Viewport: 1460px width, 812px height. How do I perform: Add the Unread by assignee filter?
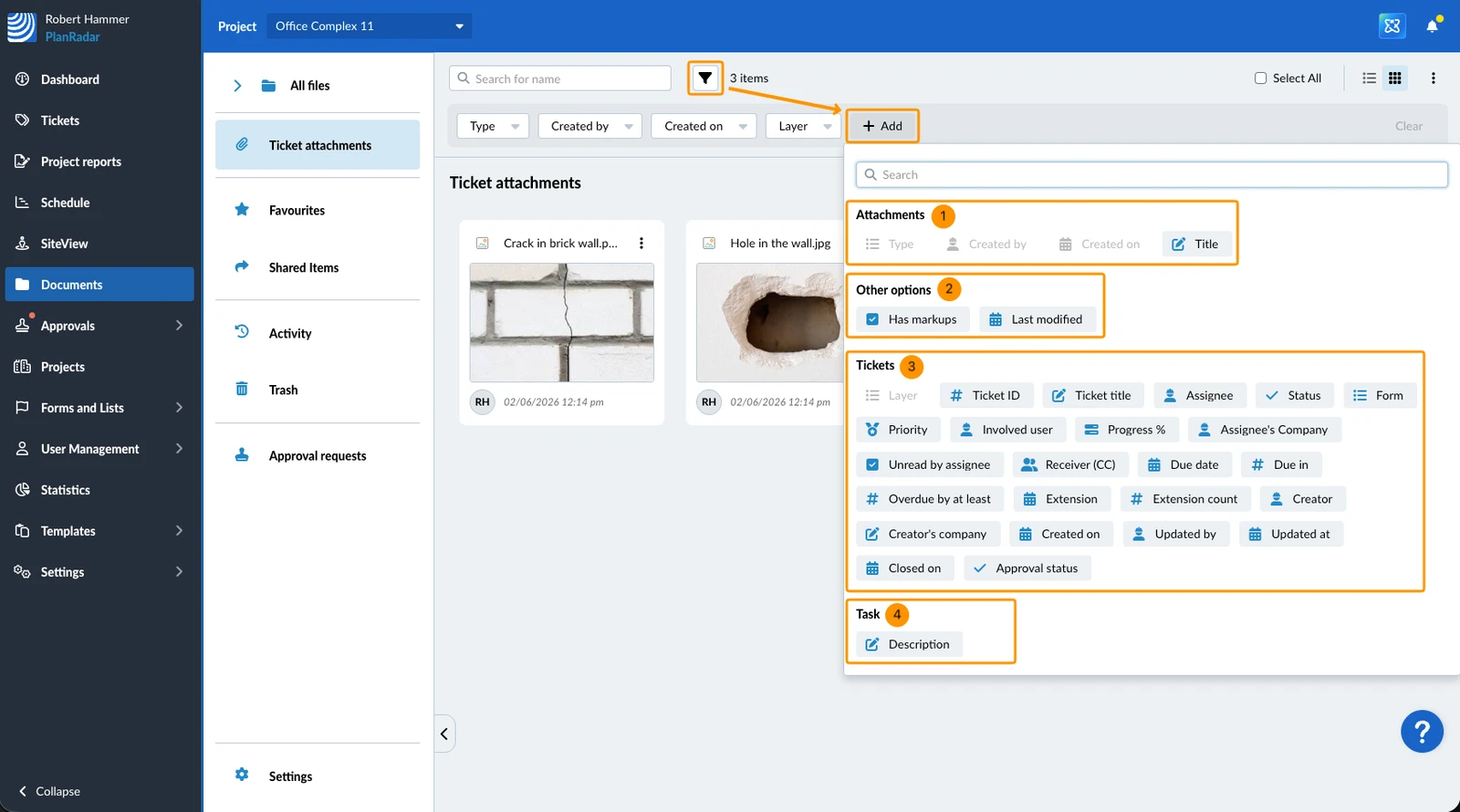(x=930, y=464)
